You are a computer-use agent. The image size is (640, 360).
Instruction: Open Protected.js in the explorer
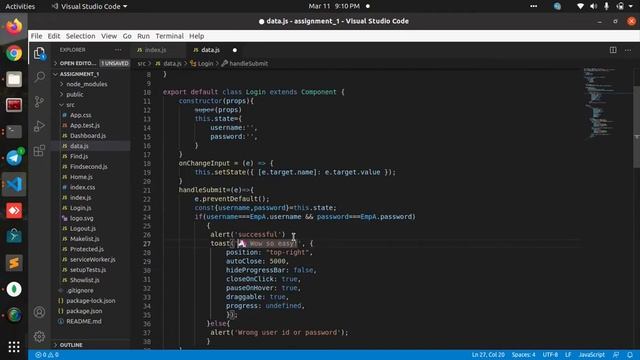(87, 249)
